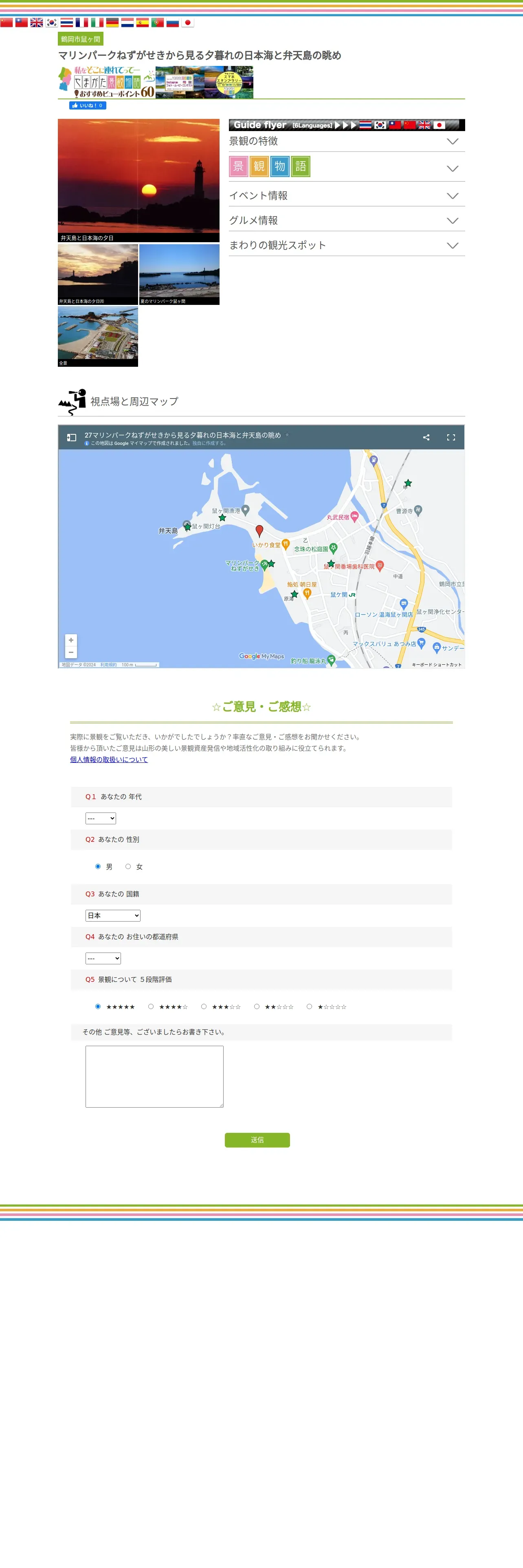Screen dimensions: 523x1568
Task: Open the English guide flyer UK flag
Action: (x=424, y=125)
